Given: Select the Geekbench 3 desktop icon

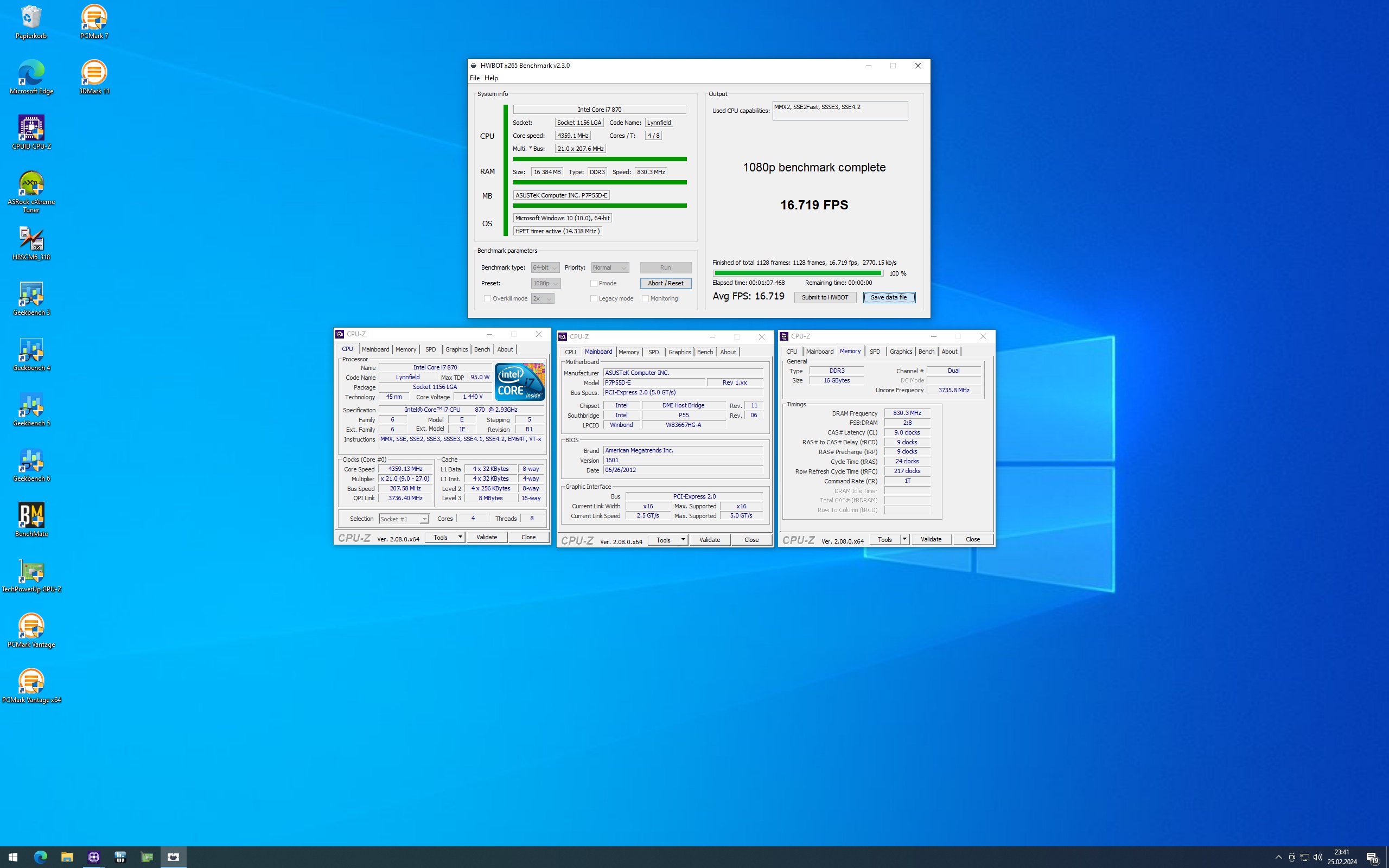Looking at the screenshot, I should 31,298.
